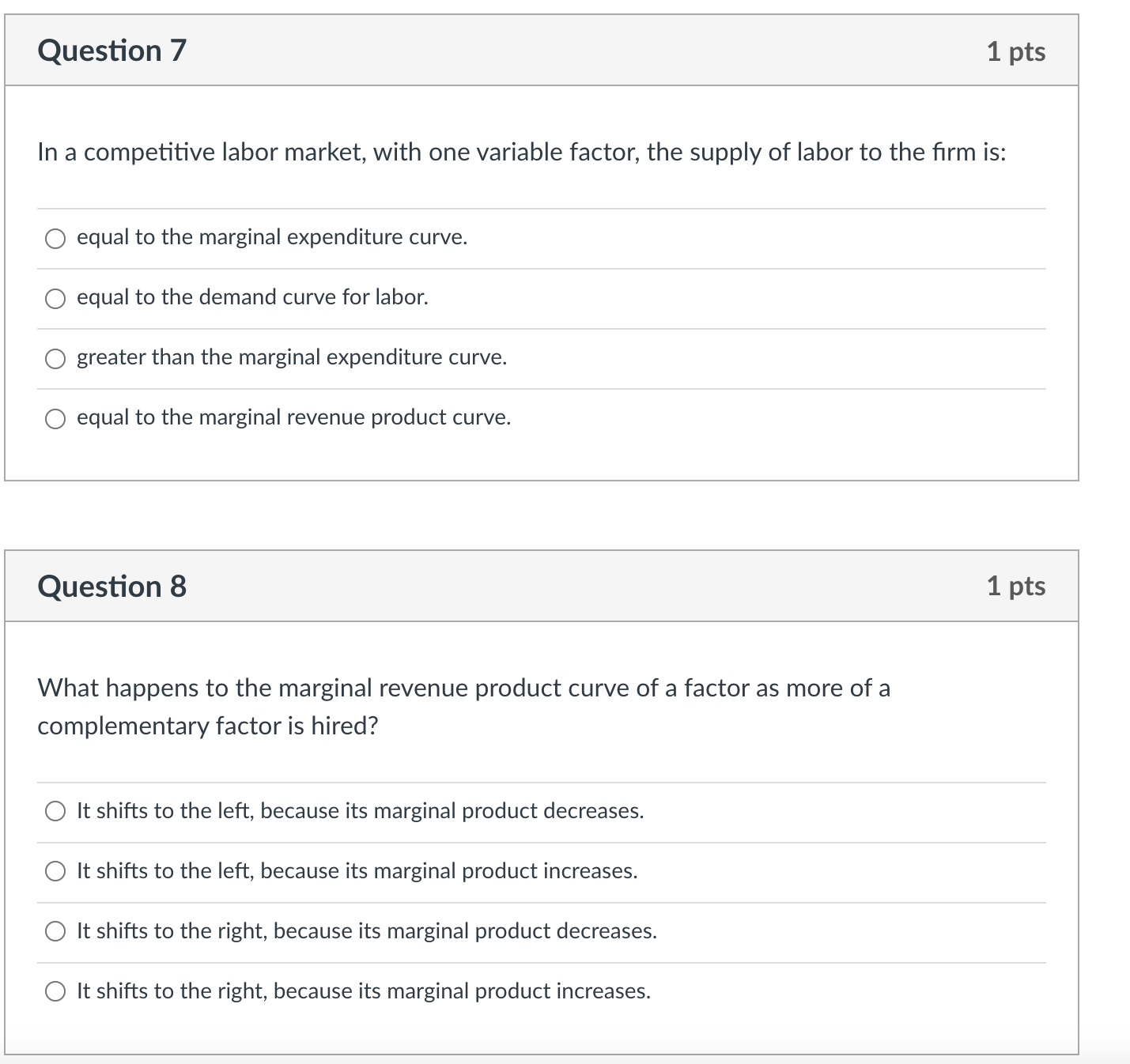Screen dimensions: 1130x1064
Task: Click answer text 'equal to the marginal expenditure curve.'
Action: coord(272,237)
